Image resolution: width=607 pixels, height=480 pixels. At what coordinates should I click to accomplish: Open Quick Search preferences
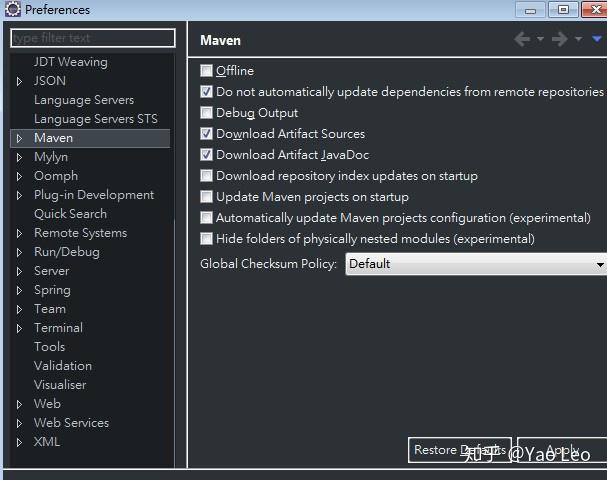(x=70, y=214)
